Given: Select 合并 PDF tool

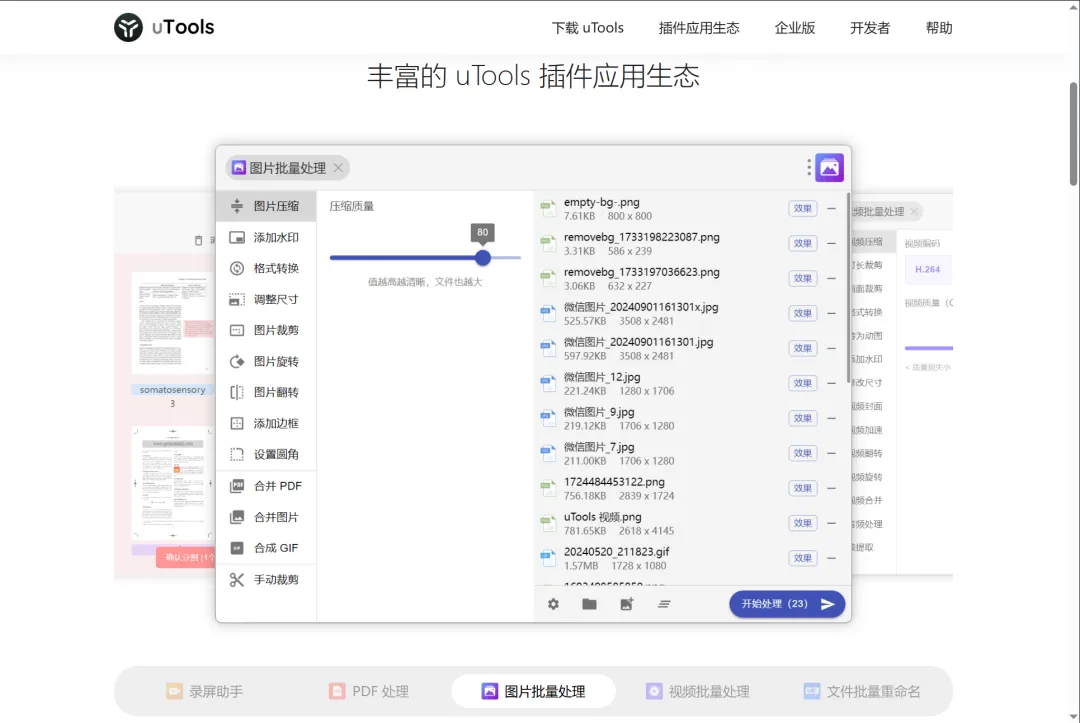Looking at the screenshot, I should (266, 486).
